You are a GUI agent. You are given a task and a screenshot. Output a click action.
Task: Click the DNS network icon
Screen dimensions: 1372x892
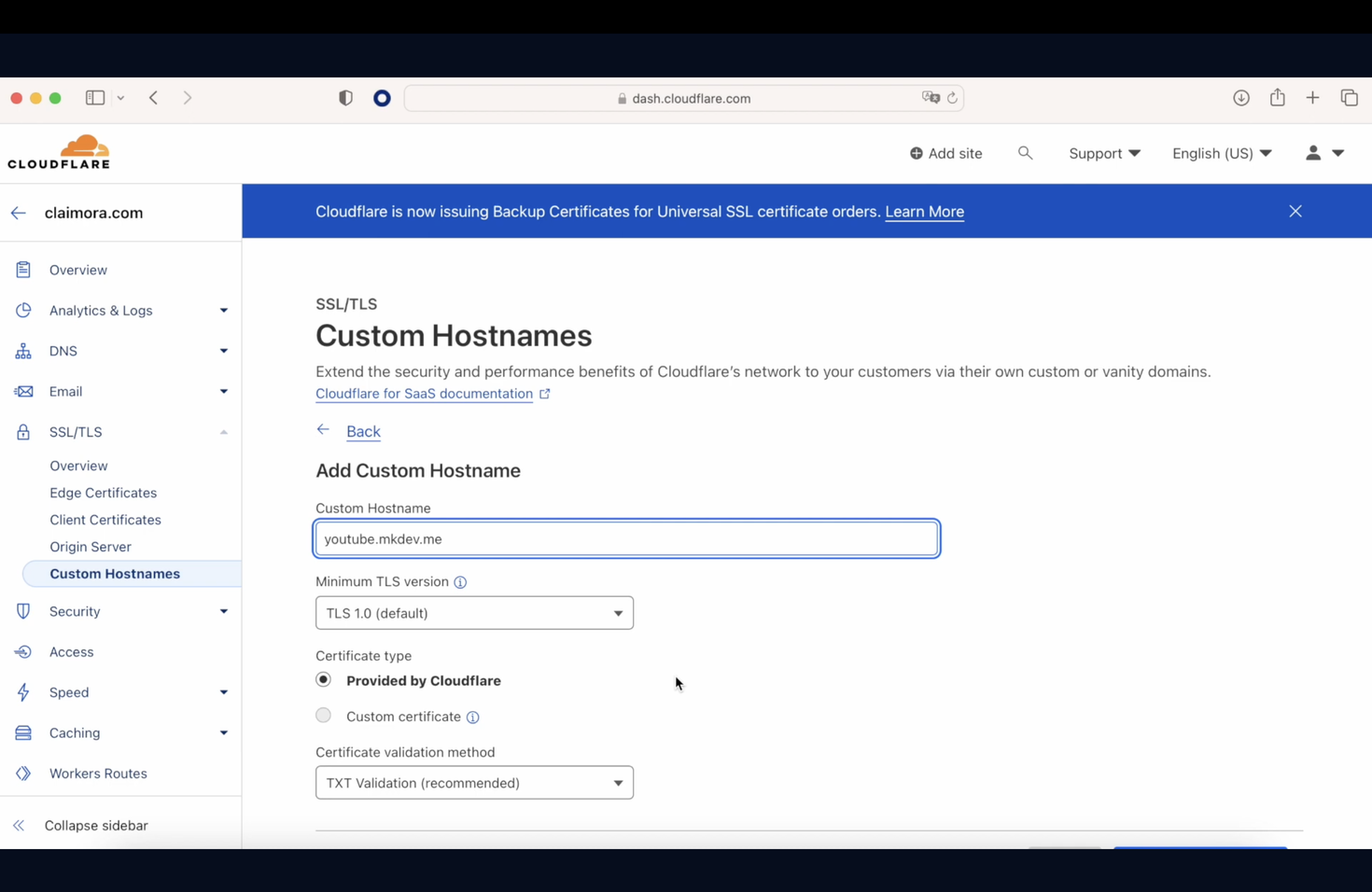23,351
